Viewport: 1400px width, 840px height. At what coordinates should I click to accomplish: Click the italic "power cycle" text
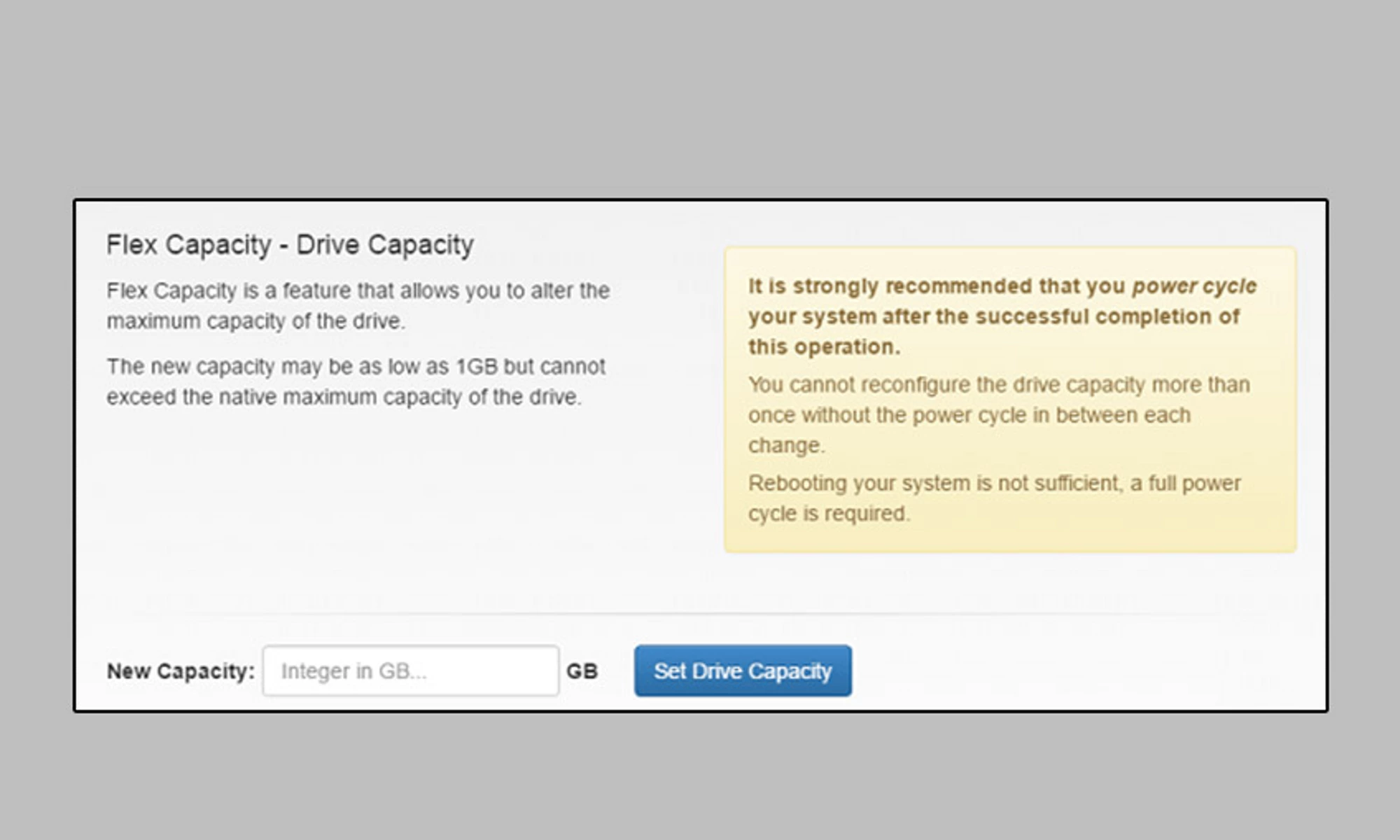click(1194, 286)
